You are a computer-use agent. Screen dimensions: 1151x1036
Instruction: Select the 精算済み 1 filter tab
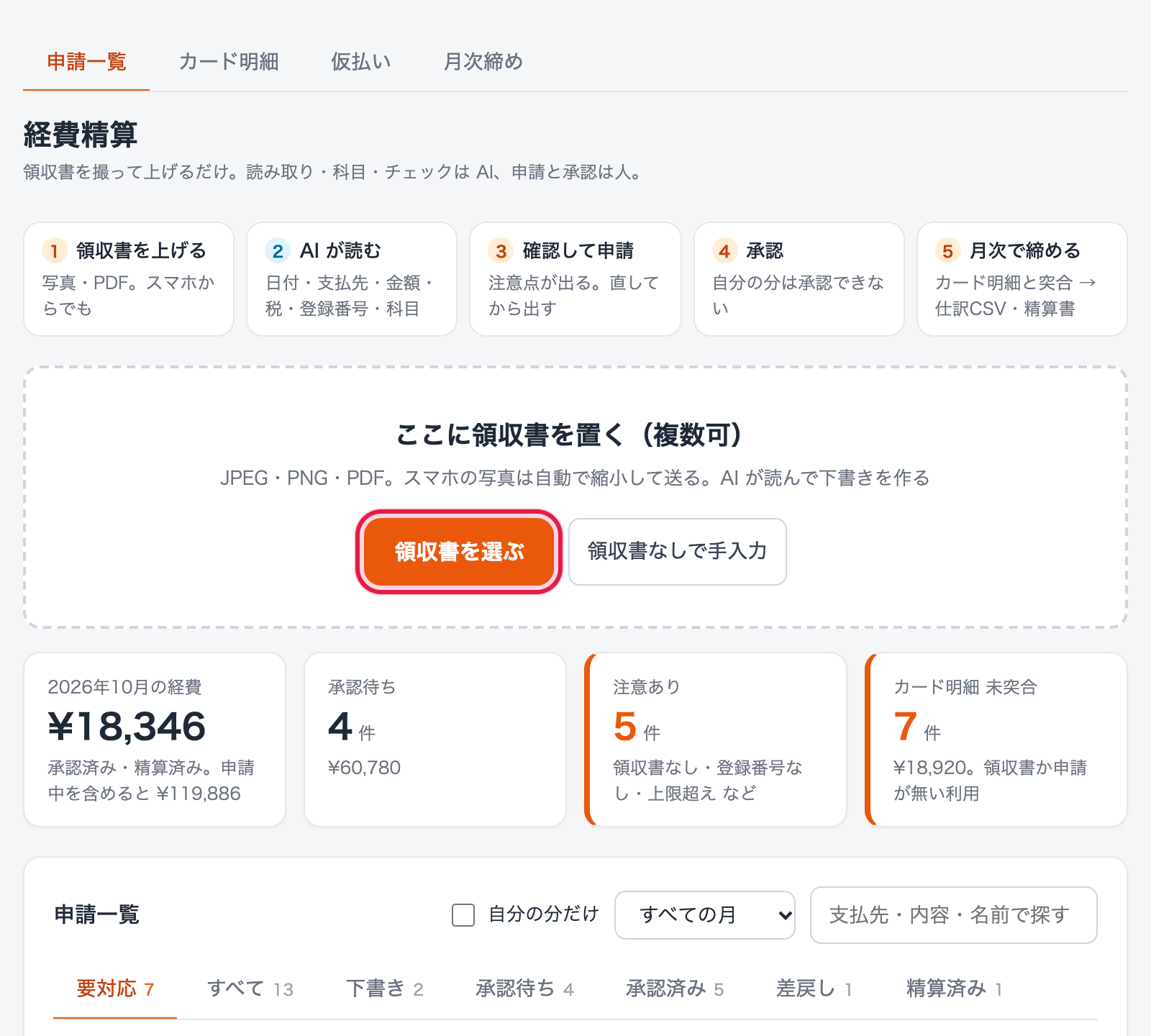(954, 989)
